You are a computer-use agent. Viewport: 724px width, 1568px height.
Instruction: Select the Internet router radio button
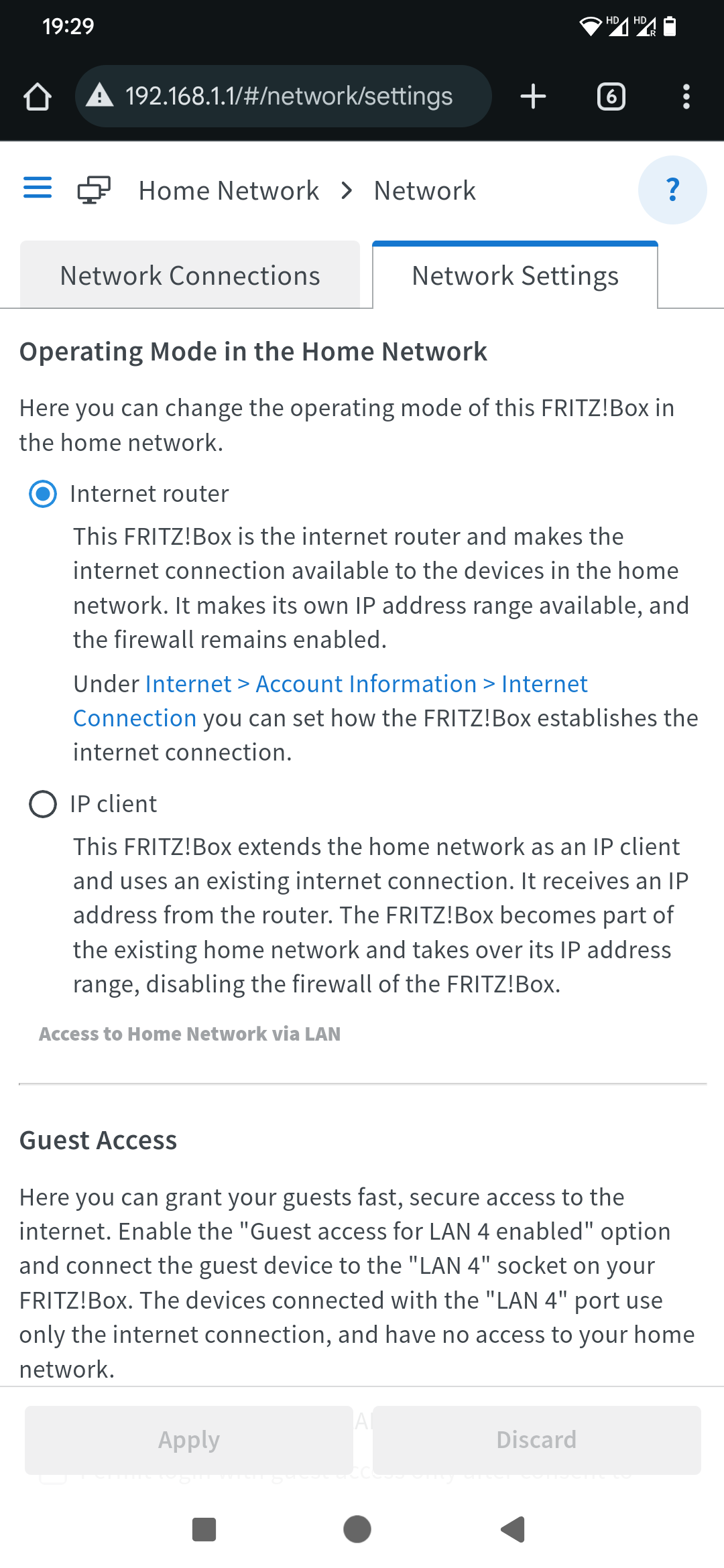(43, 495)
